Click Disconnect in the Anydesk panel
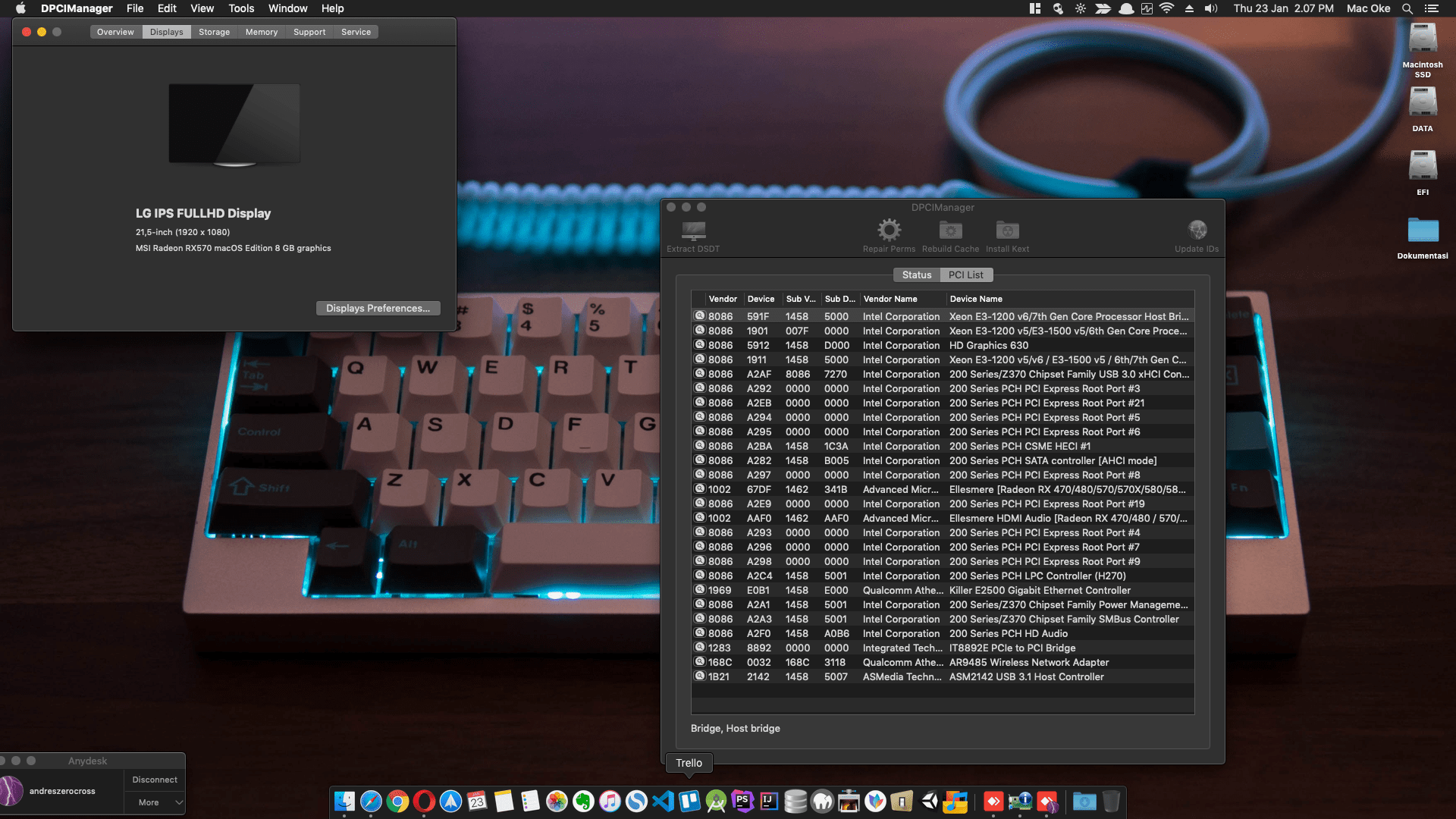Image resolution: width=1456 pixels, height=819 pixels. coord(155,780)
